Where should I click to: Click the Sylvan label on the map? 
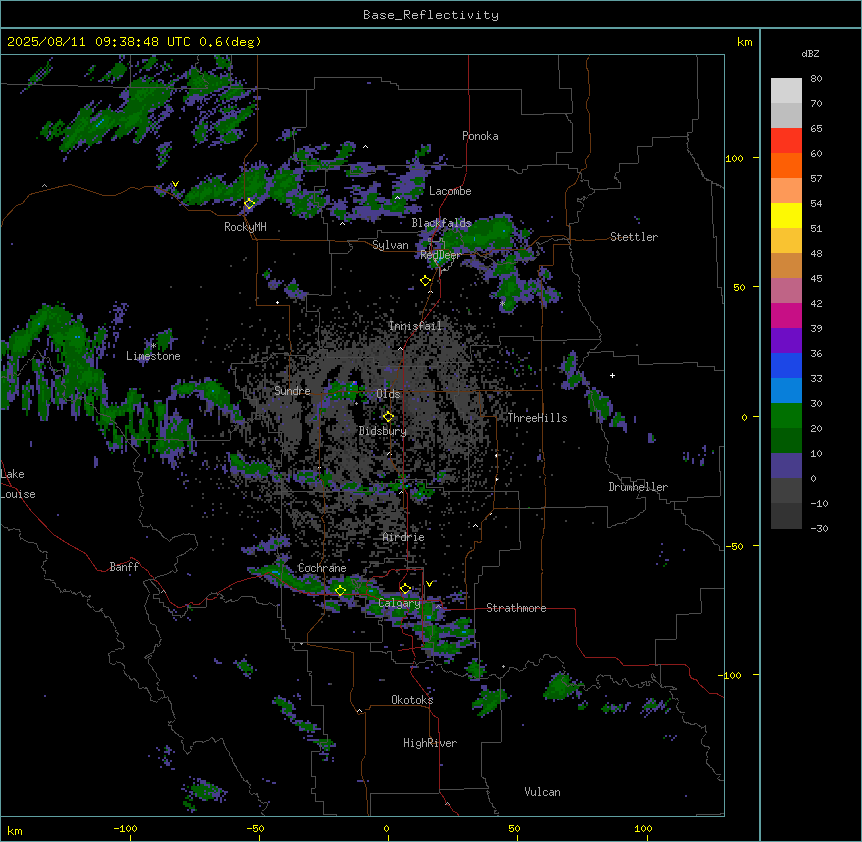click(x=390, y=245)
